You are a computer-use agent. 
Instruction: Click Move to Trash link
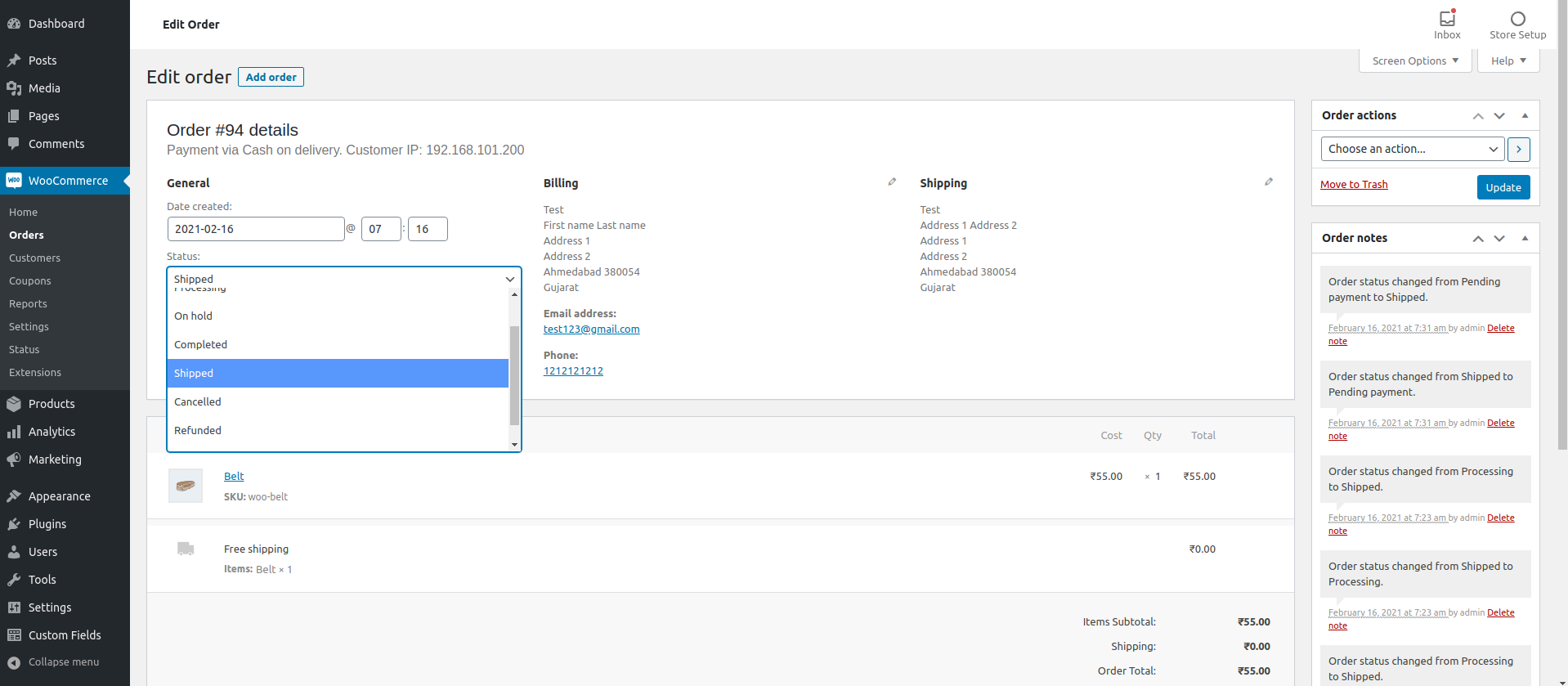click(1354, 184)
